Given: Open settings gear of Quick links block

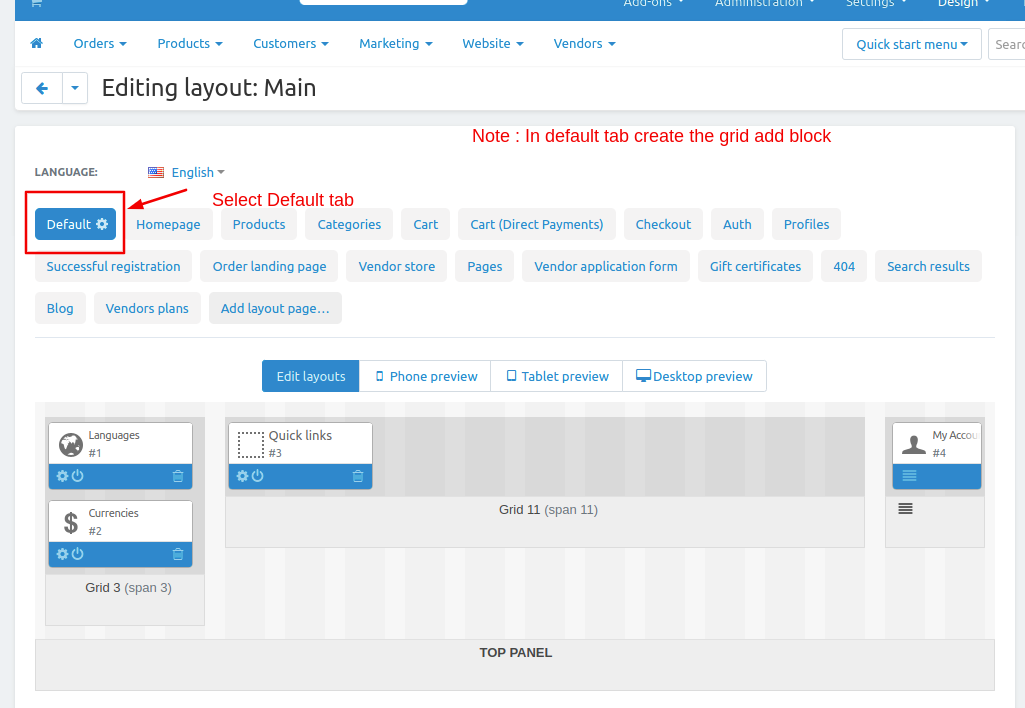Looking at the screenshot, I should pos(242,476).
